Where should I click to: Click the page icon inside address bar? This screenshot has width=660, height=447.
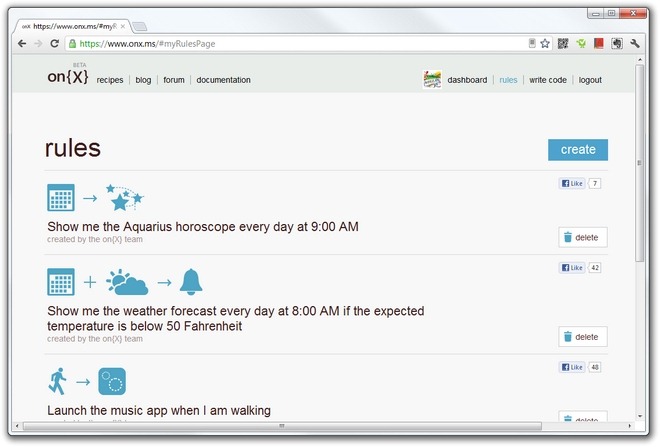[532, 43]
